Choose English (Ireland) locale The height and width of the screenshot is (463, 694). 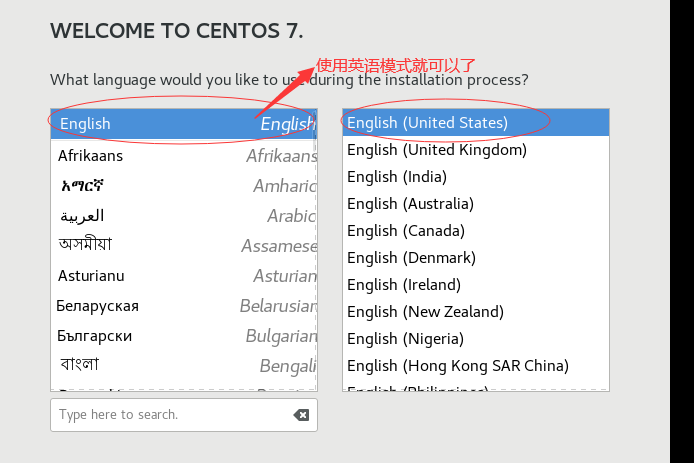coord(476,285)
